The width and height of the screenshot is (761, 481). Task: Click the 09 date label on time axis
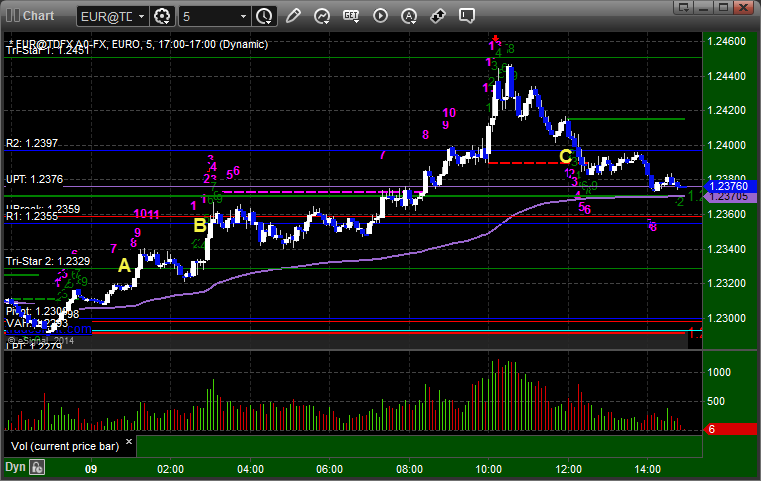[x=91, y=469]
